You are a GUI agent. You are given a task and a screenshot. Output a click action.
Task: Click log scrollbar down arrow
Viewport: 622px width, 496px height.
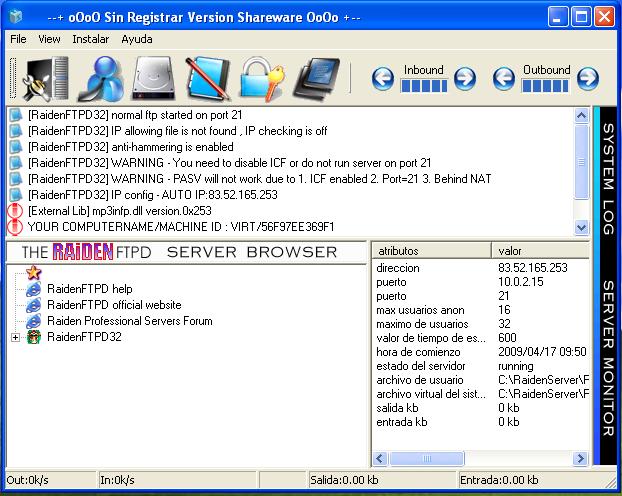(582, 227)
